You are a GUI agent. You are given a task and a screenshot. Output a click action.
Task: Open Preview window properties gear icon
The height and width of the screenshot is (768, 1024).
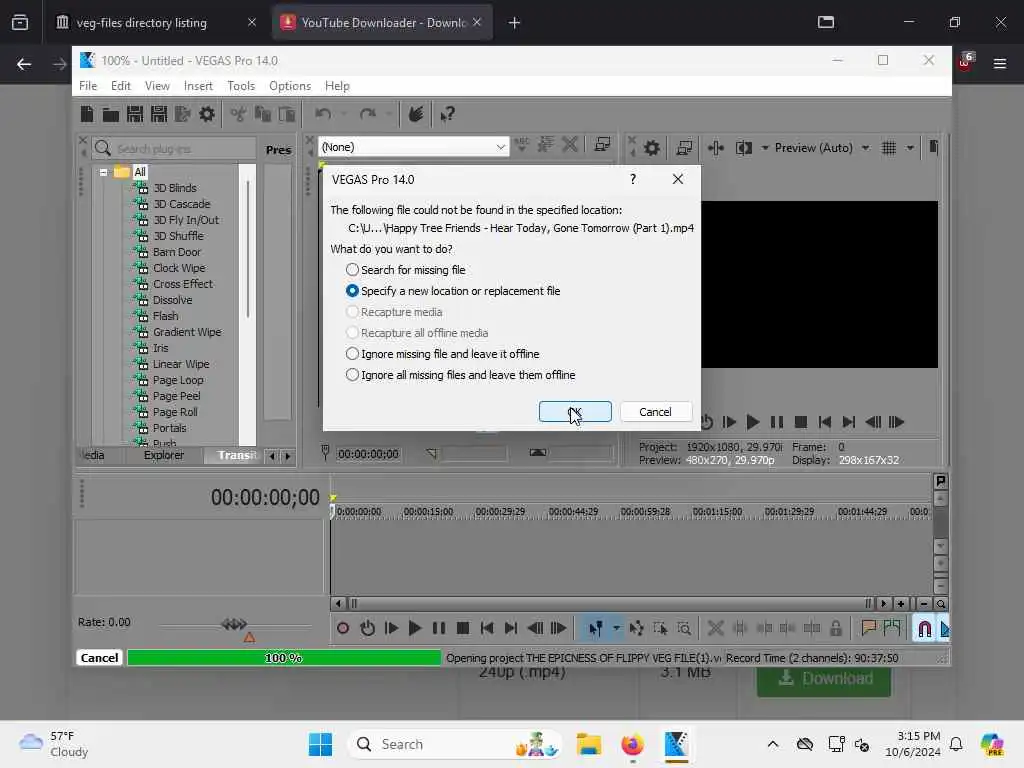pos(652,148)
